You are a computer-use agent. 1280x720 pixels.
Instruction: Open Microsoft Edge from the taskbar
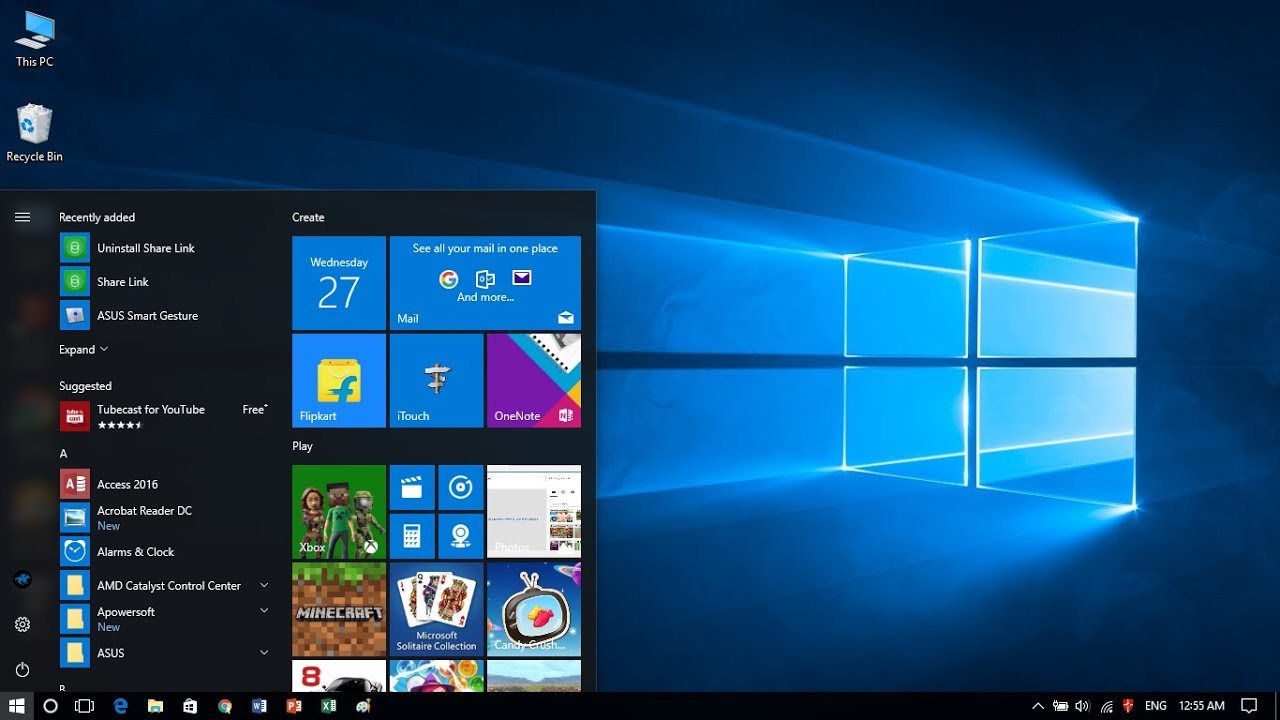click(121, 706)
